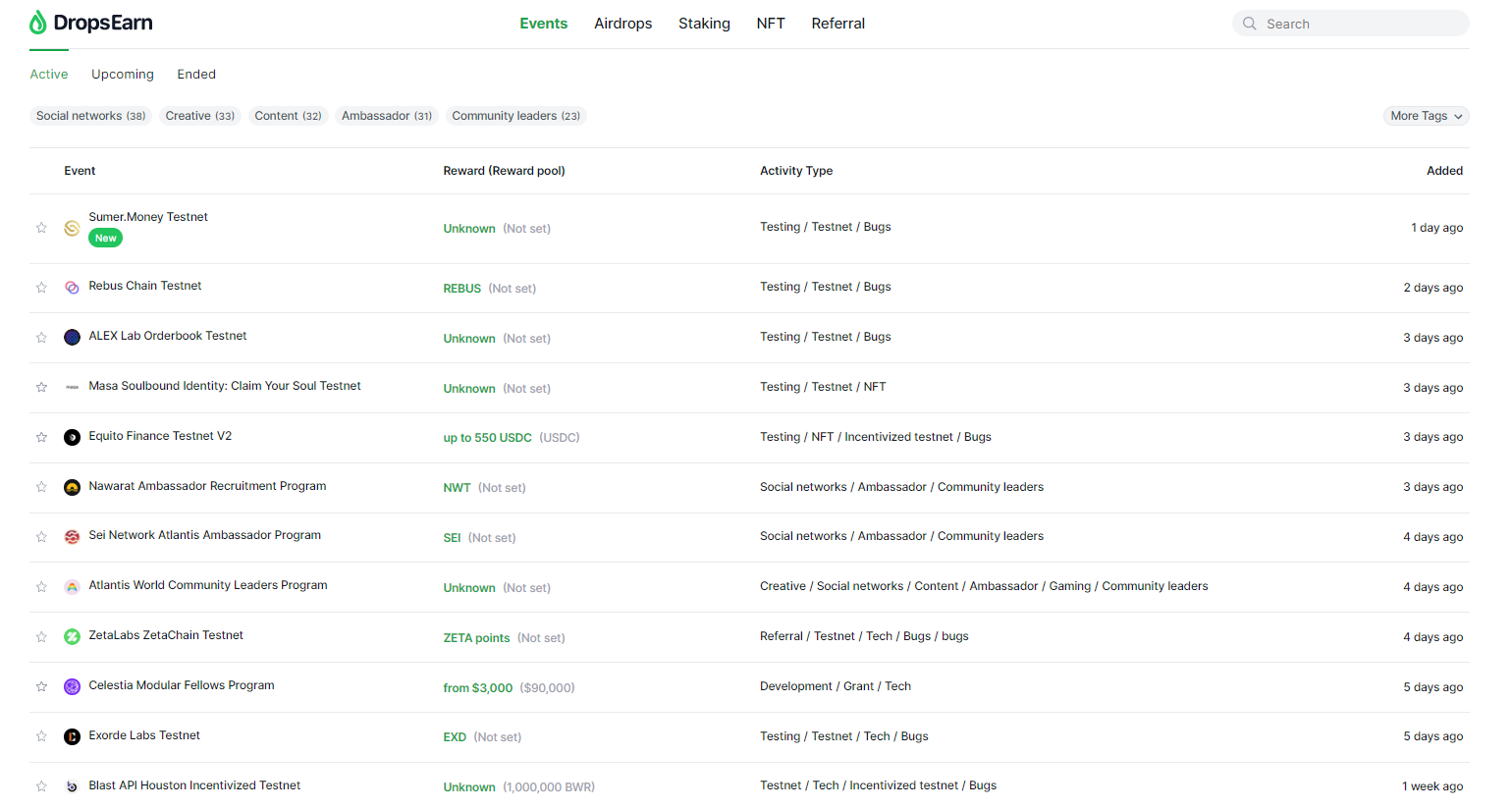This screenshot has height=810, width=1512.
Task: Expand the More Tags dropdown
Action: coord(1426,116)
